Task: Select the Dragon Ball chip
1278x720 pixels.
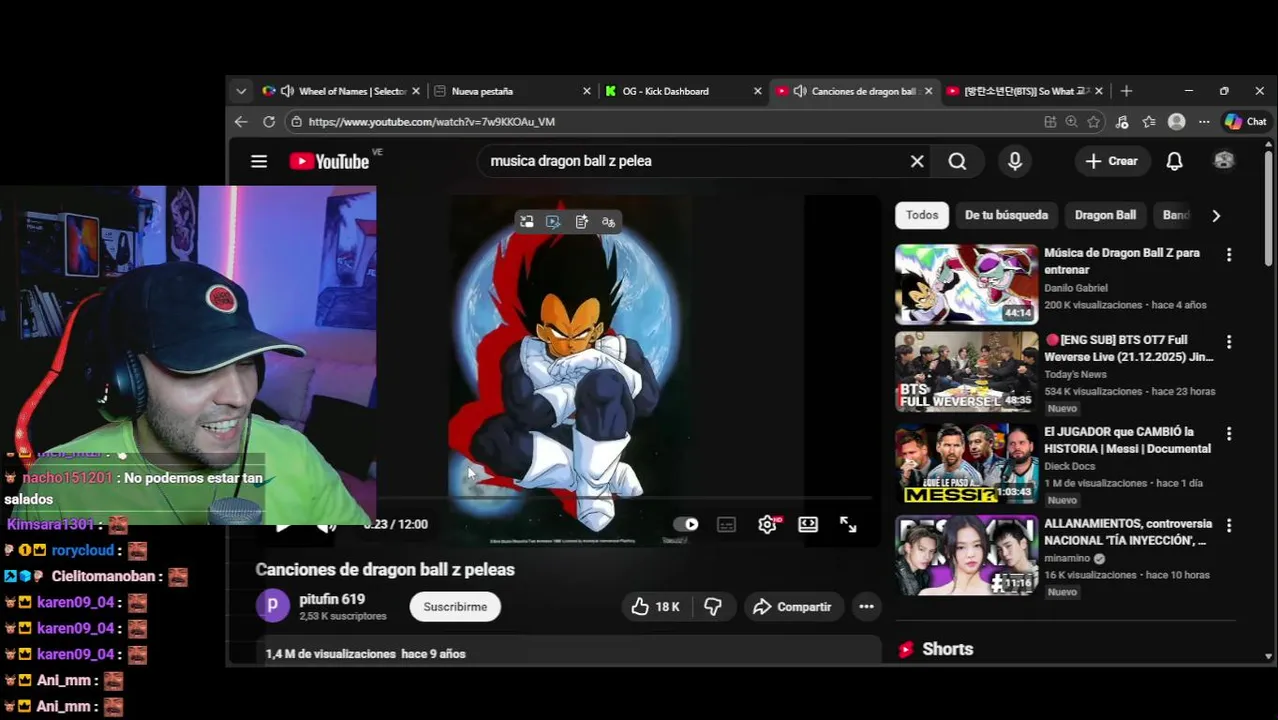Action: 1105,215
